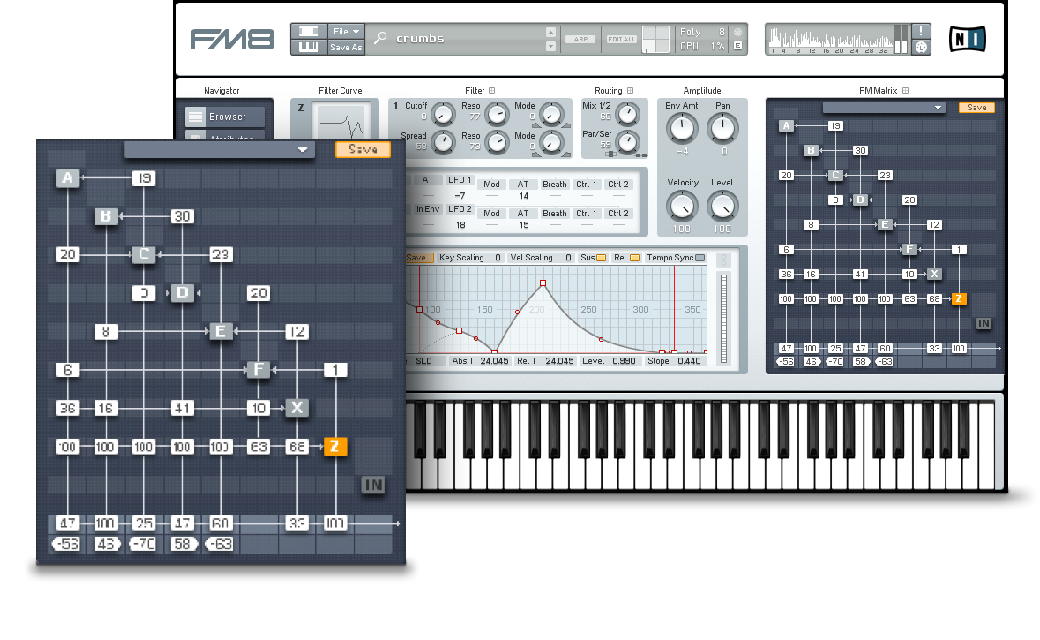The width and height of the screenshot is (1040, 640).
Task: Click the Save button in the enlarged matrix
Action: (363, 149)
